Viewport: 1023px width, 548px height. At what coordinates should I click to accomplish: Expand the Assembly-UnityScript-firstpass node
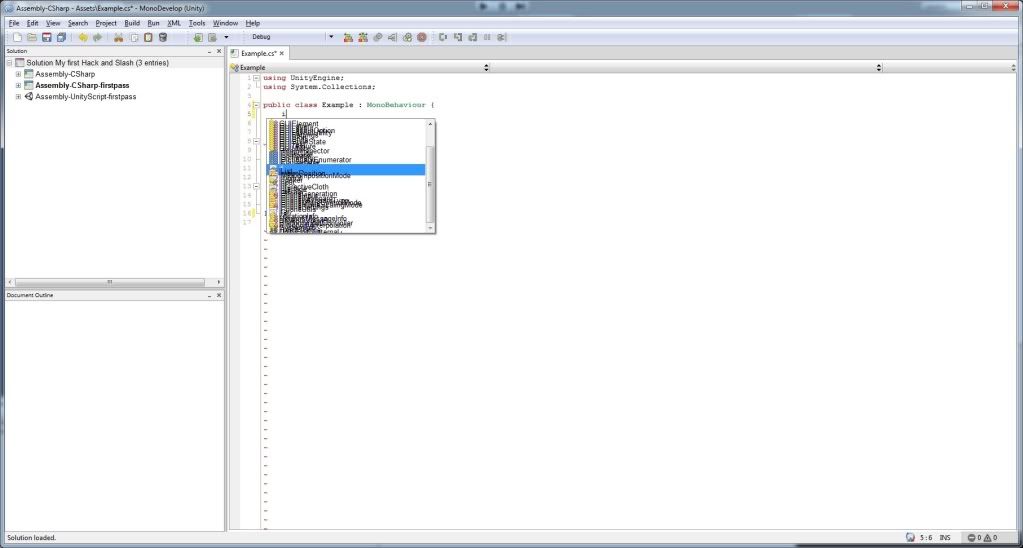coord(18,97)
